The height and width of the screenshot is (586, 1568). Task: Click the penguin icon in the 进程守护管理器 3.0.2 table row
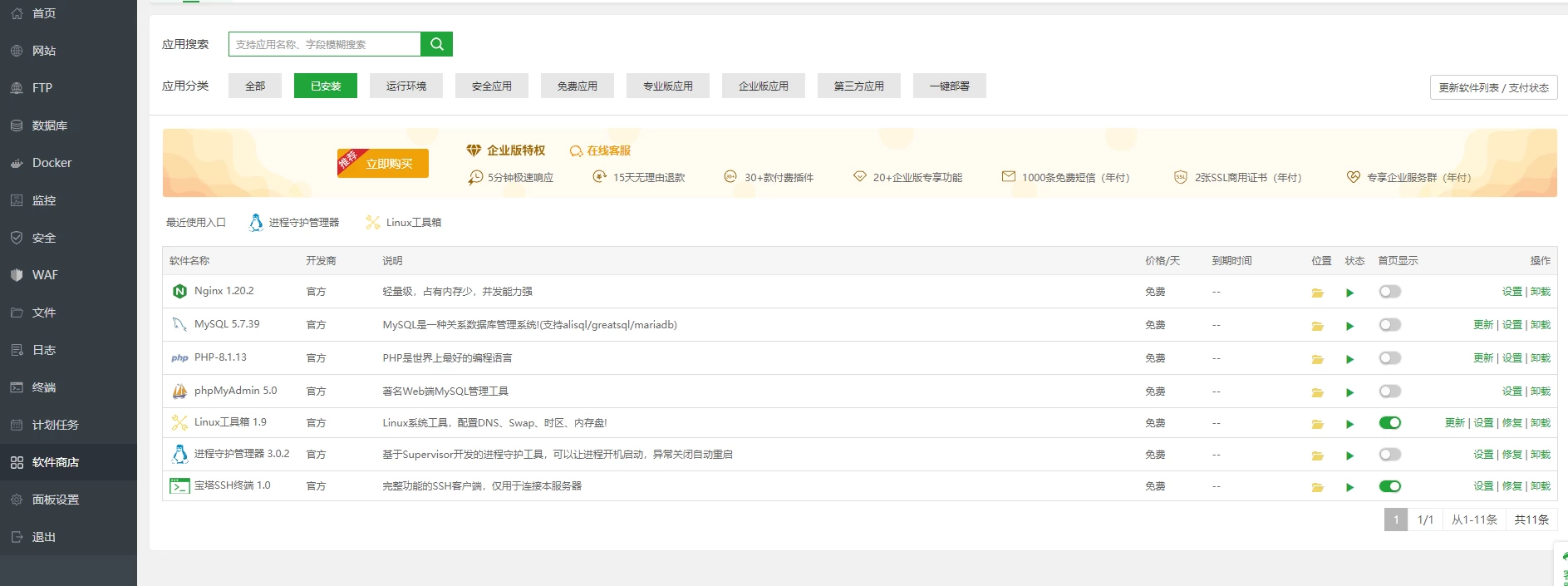point(179,454)
